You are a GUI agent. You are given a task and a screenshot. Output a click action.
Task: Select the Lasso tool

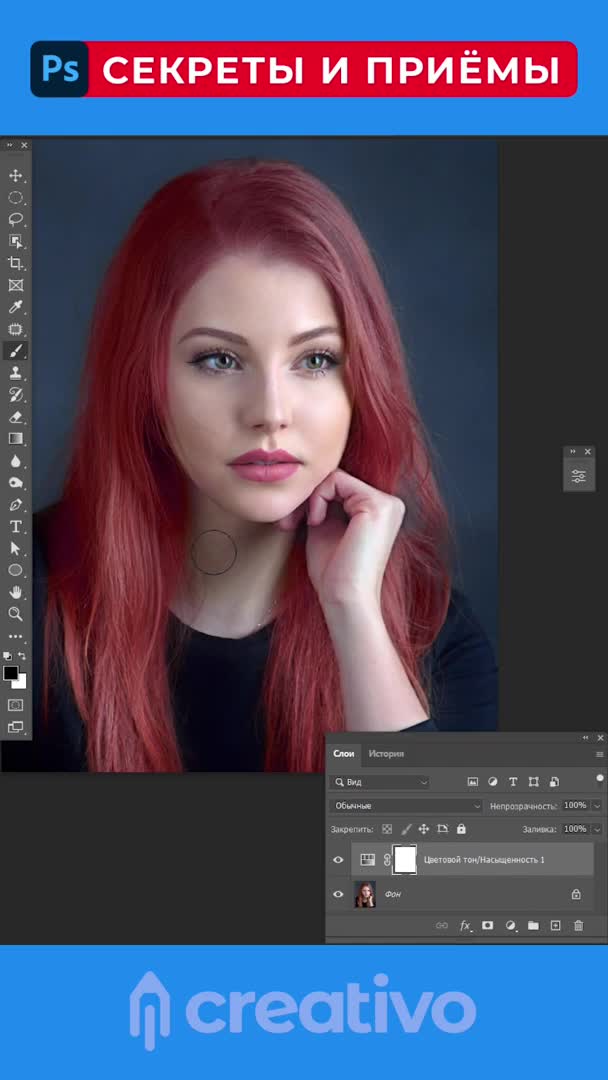(16, 219)
